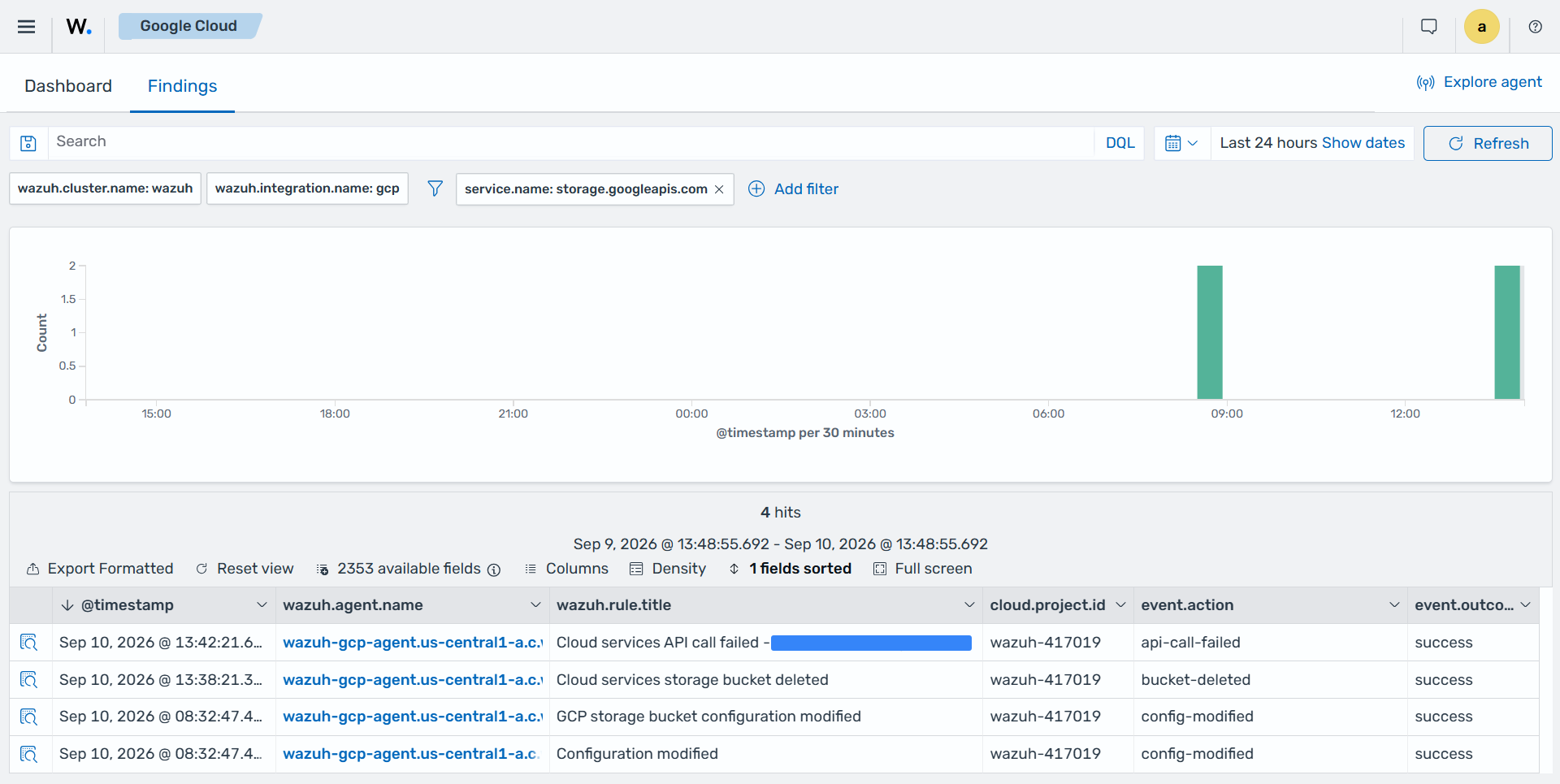Focus the Search query field

click(x=571, y=142)
